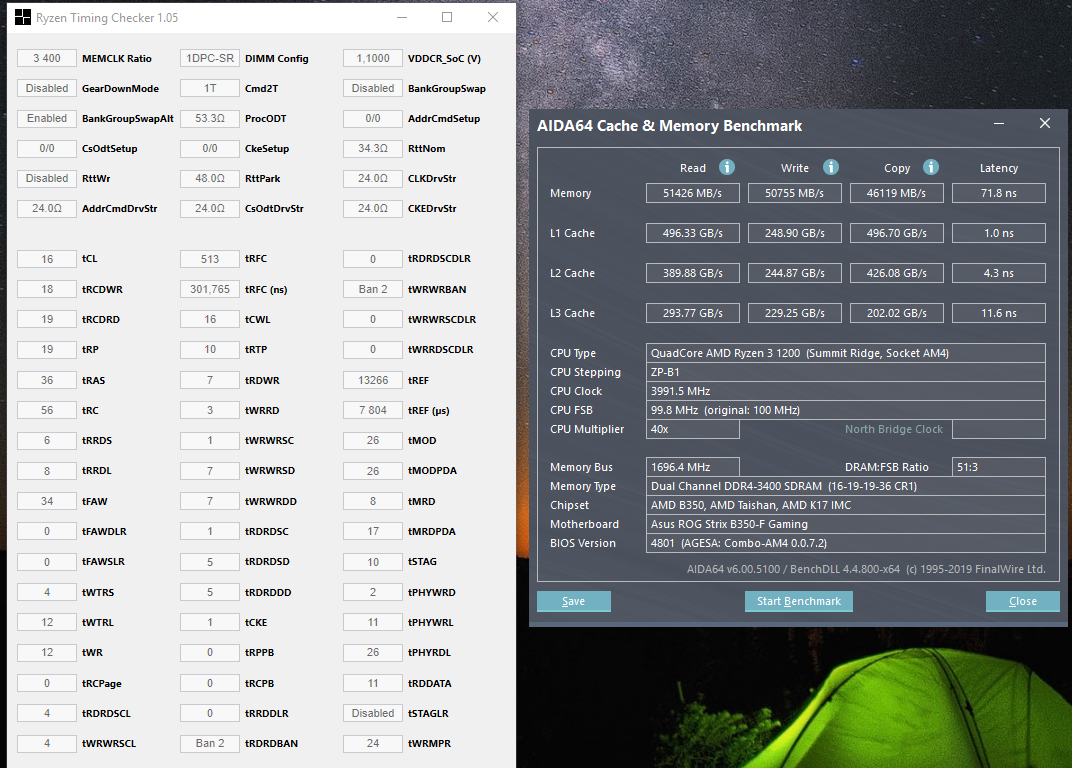Click the Copy info icon in AIDA64

pyautogui.click(x=931, y=168)
